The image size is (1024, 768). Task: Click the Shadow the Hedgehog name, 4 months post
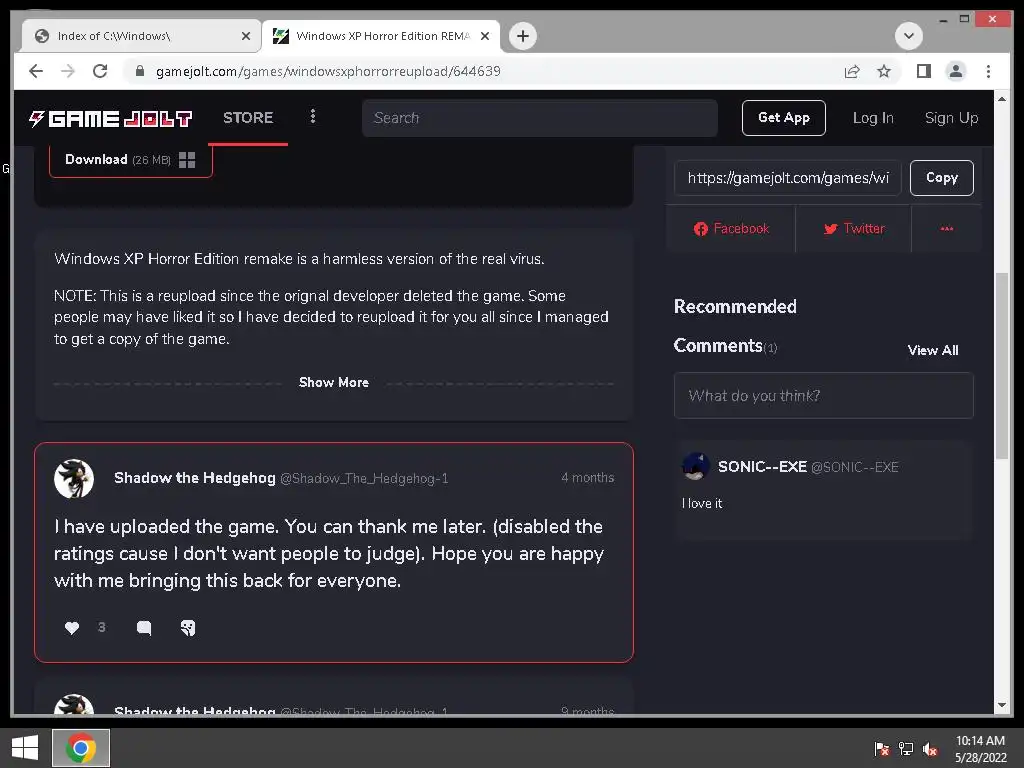pos(195,478)
